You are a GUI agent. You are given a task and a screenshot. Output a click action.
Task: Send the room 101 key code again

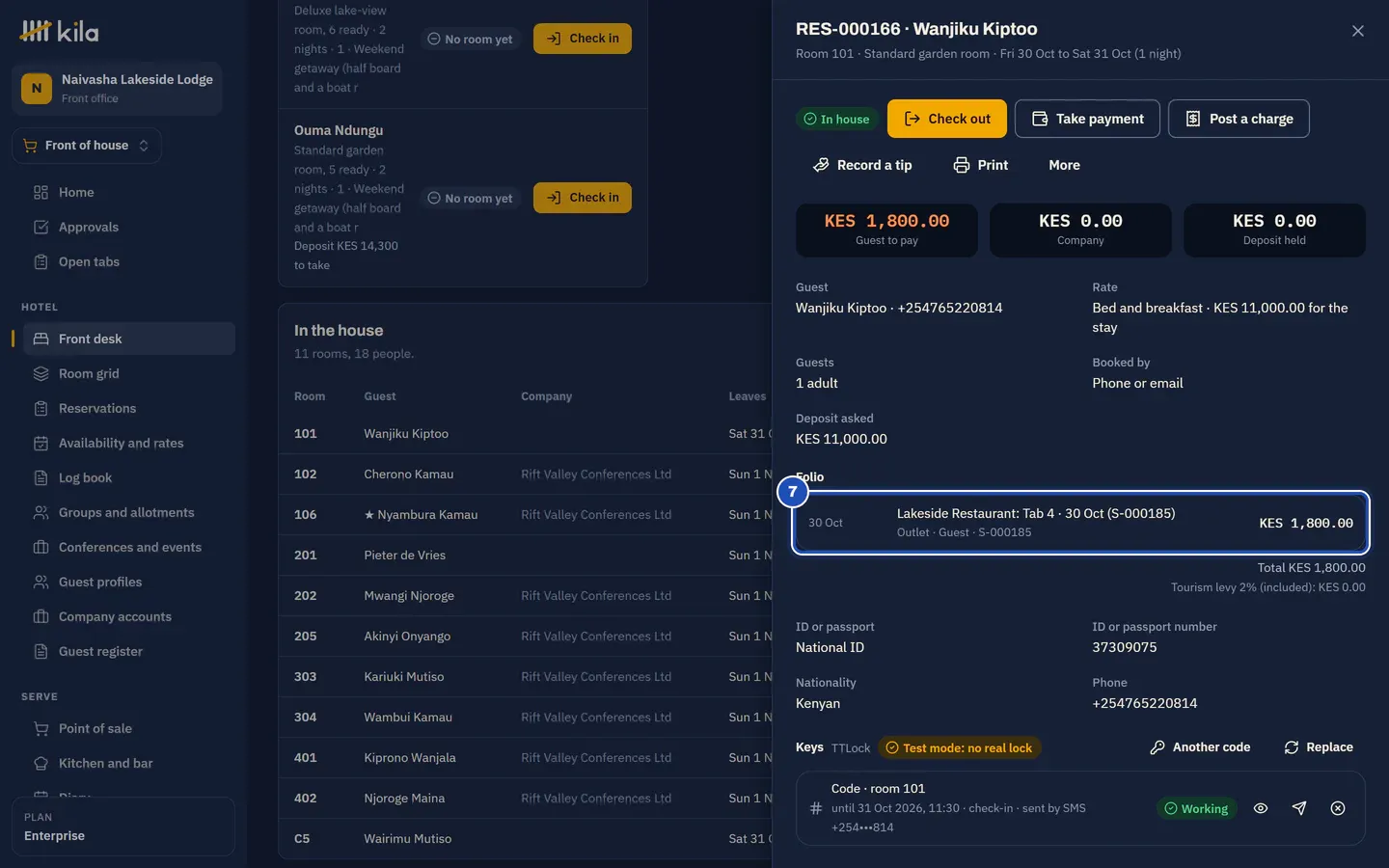[1299, 808]
